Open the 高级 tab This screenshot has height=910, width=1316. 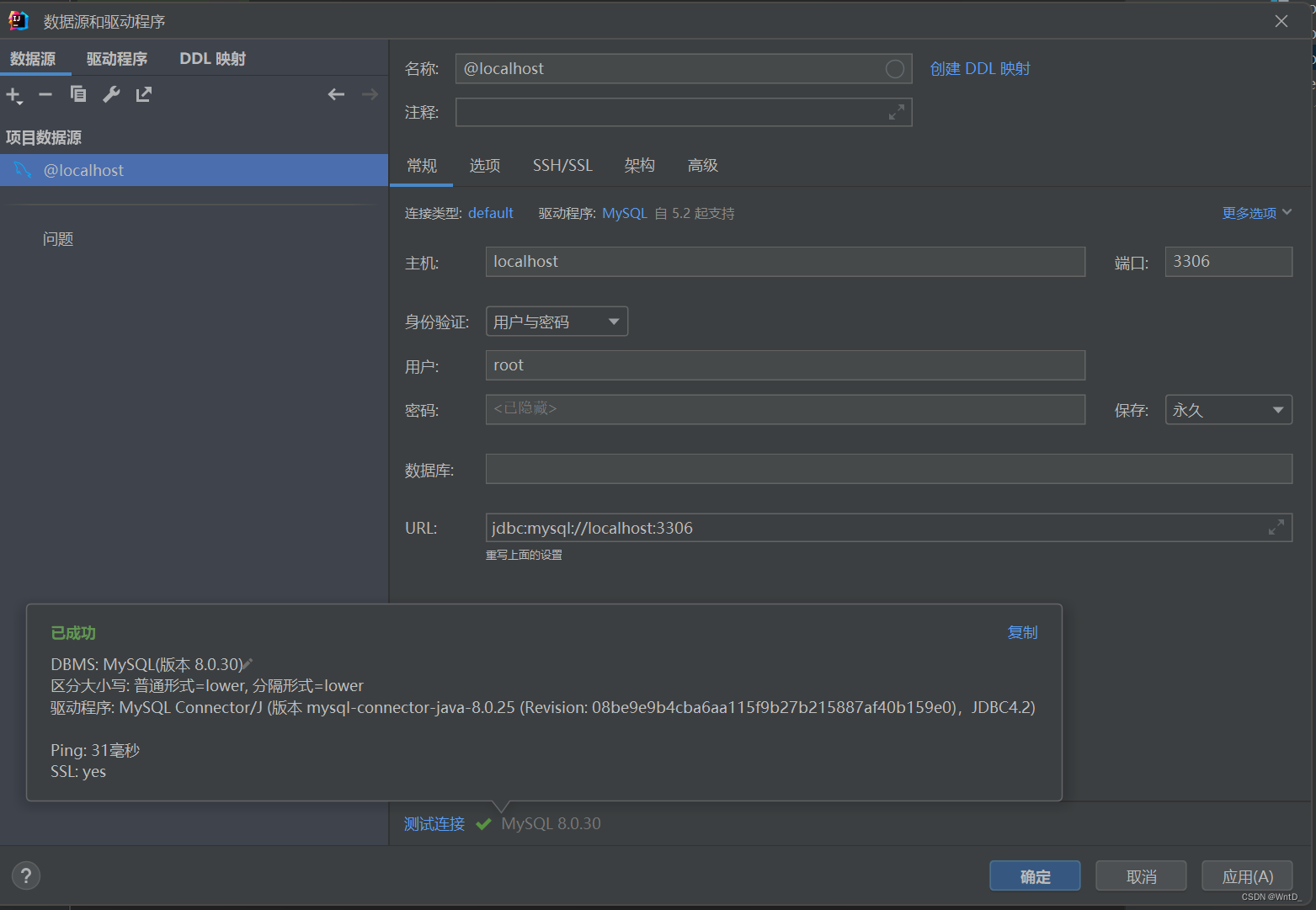click(x=703, y=166)
